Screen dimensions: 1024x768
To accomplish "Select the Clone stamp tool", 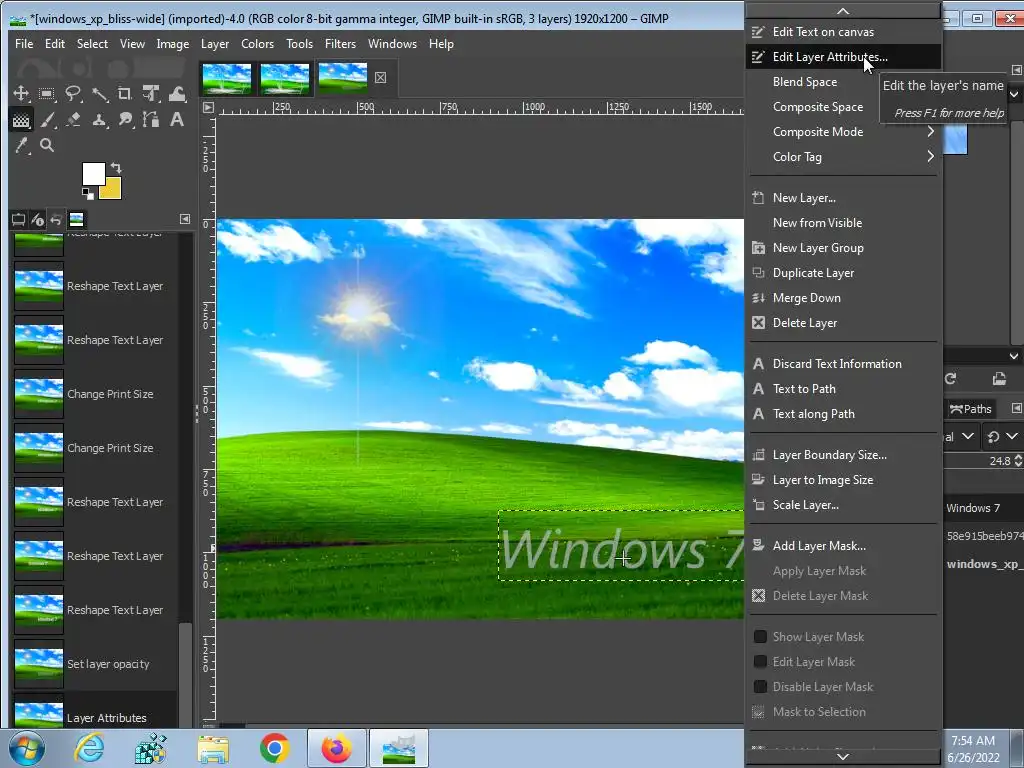I will coord(99,120).
